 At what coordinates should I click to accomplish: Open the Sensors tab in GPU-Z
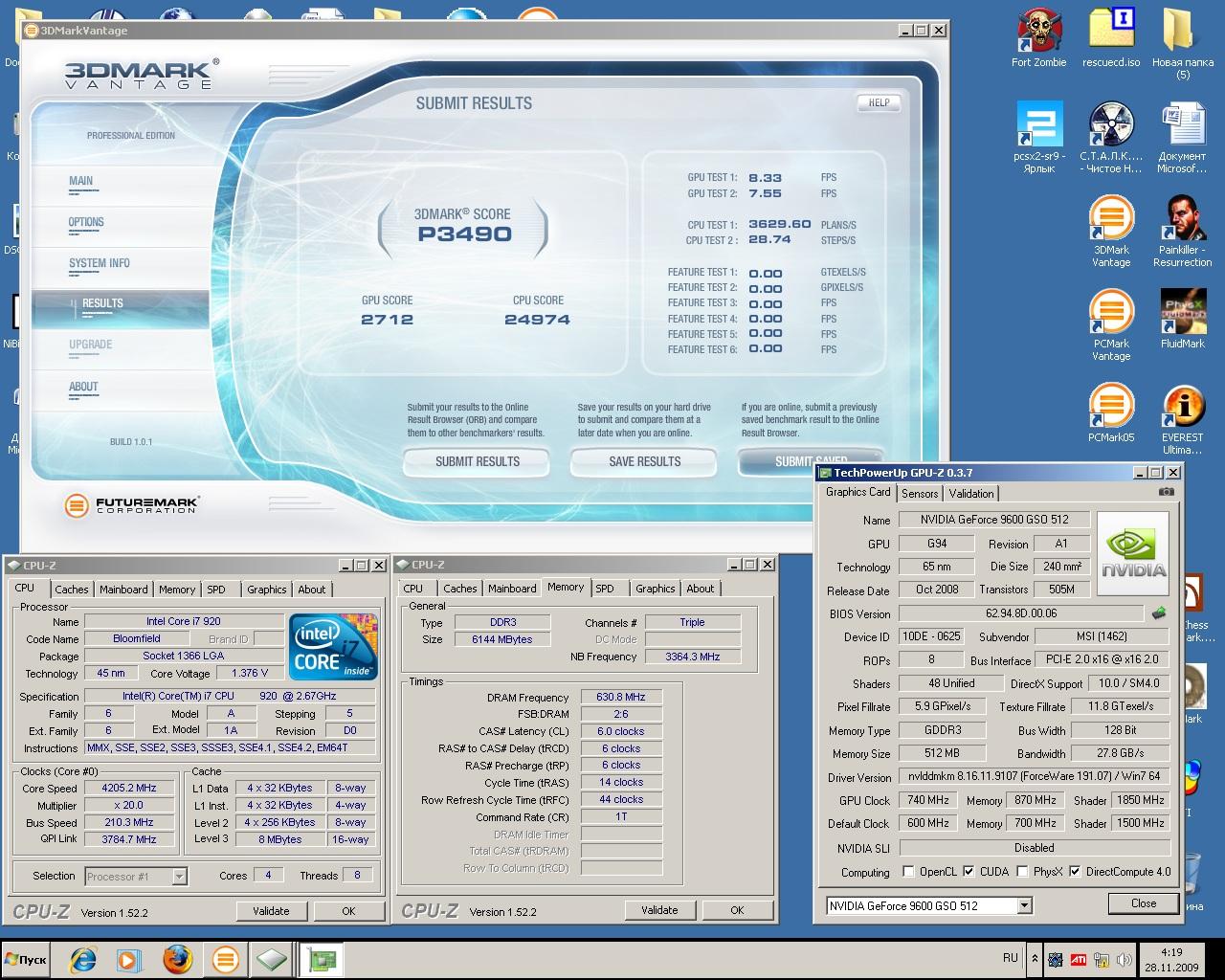[920, 494]
